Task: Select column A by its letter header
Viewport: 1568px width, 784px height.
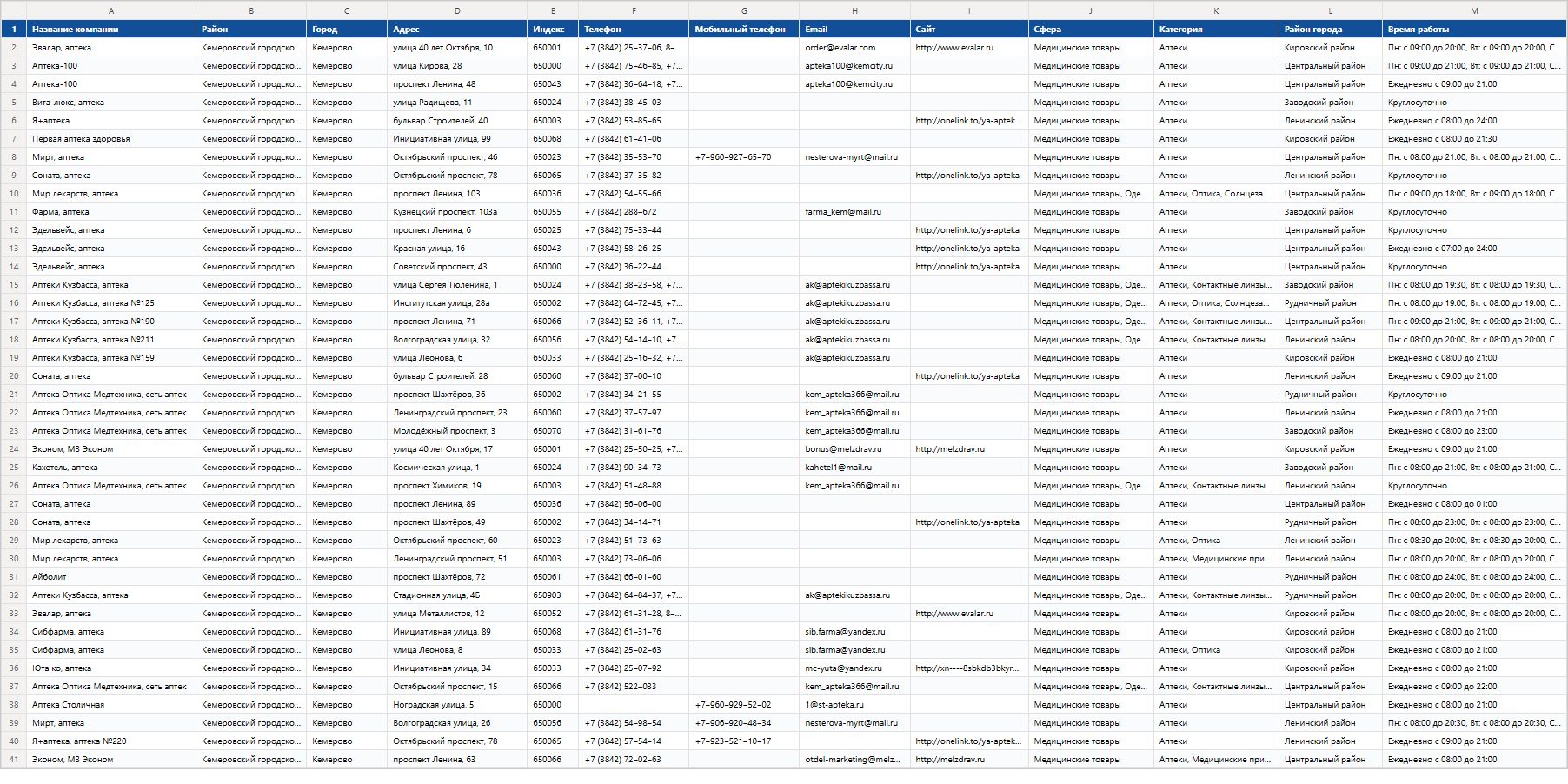Action: (111, 10)
